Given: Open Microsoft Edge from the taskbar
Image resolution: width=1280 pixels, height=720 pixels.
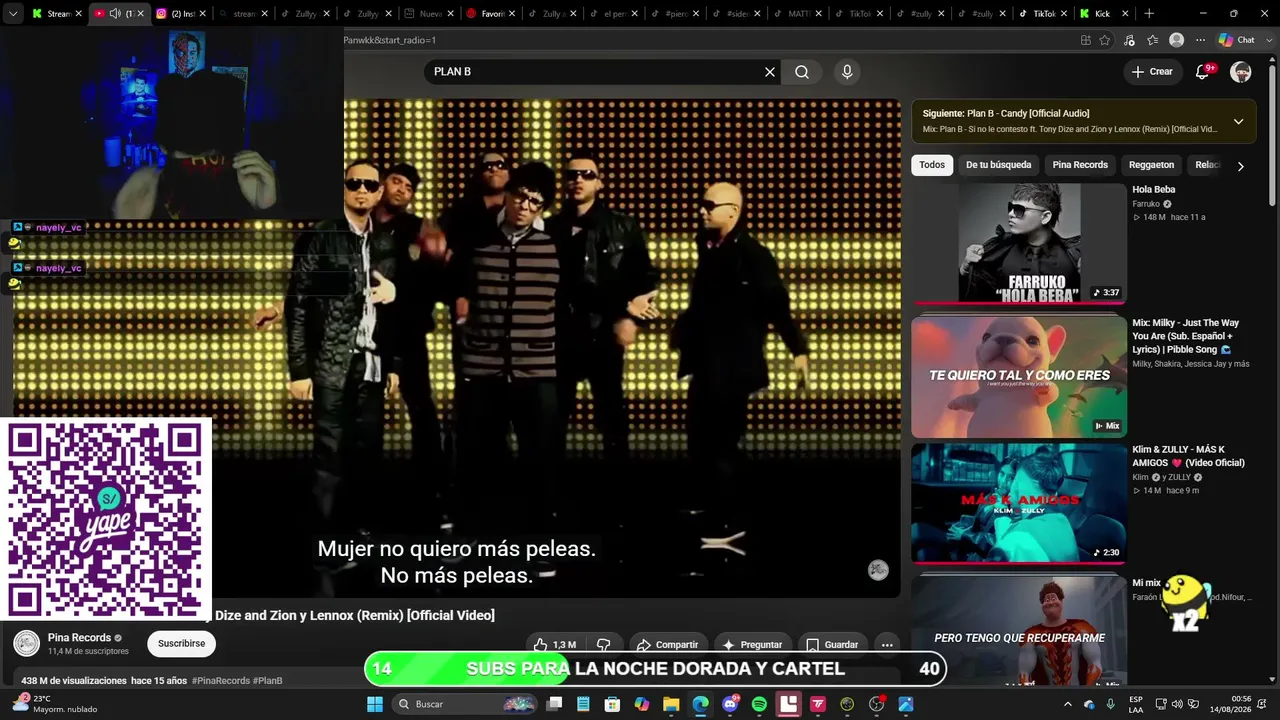Looking at the screenshot, I should tap(701, 704).
